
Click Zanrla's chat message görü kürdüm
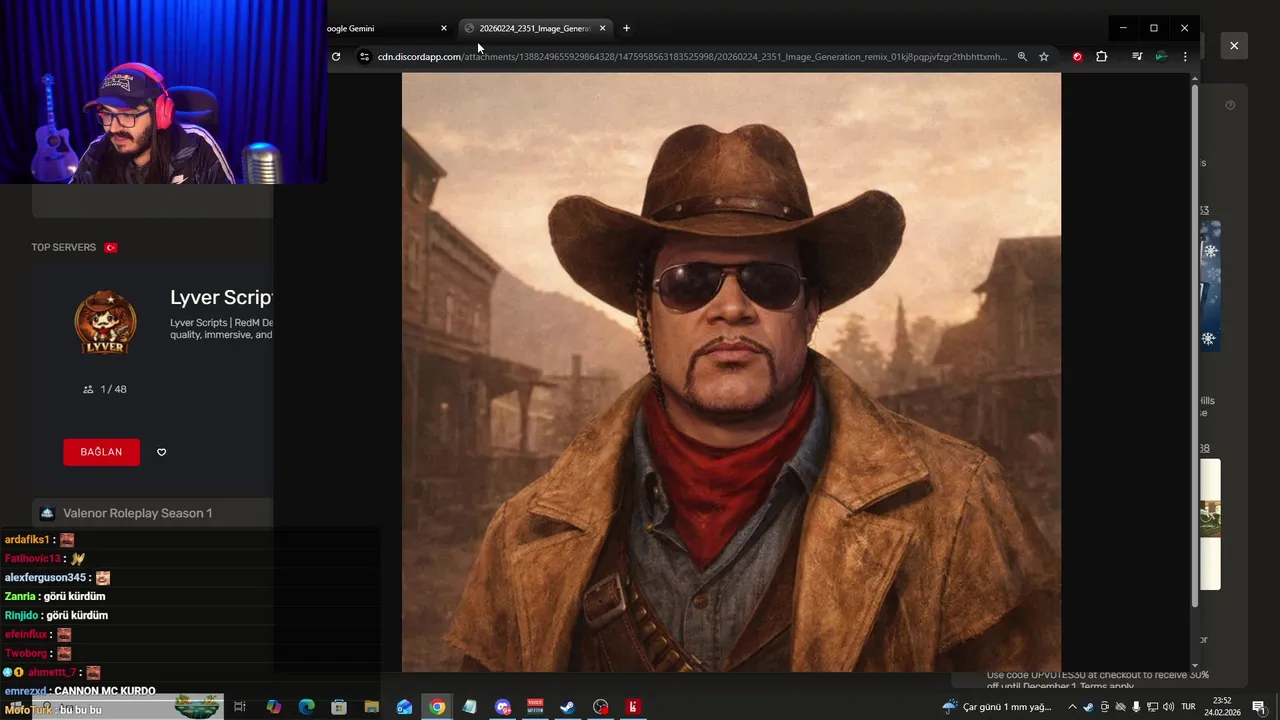[74, 596]
